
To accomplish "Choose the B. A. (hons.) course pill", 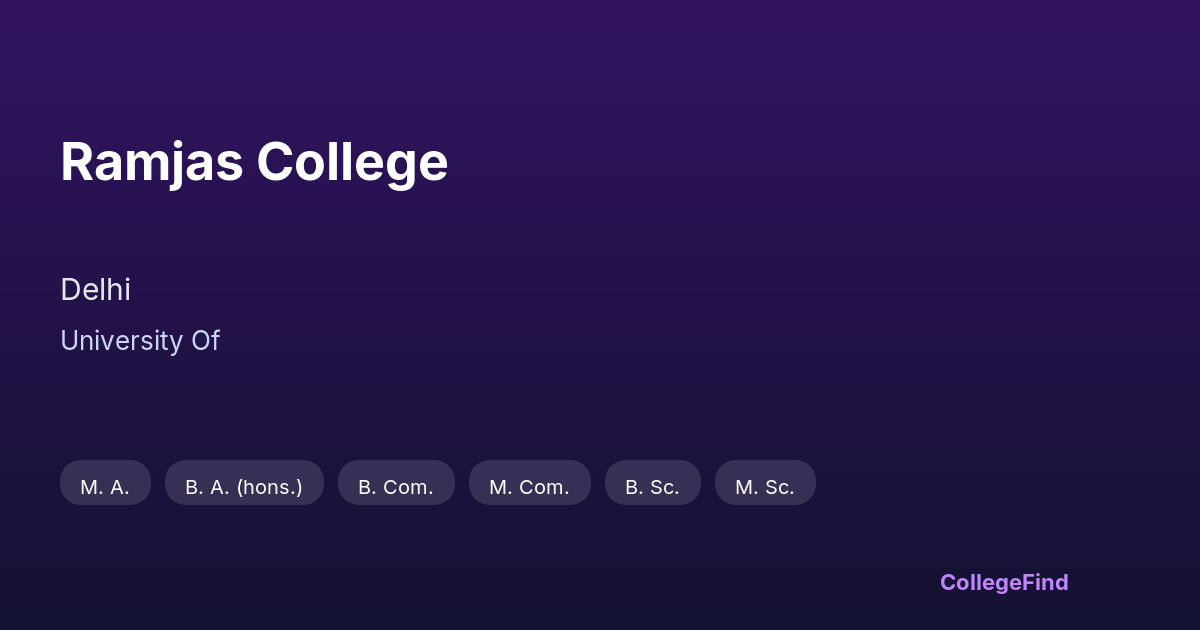I will tap(244, 487).
